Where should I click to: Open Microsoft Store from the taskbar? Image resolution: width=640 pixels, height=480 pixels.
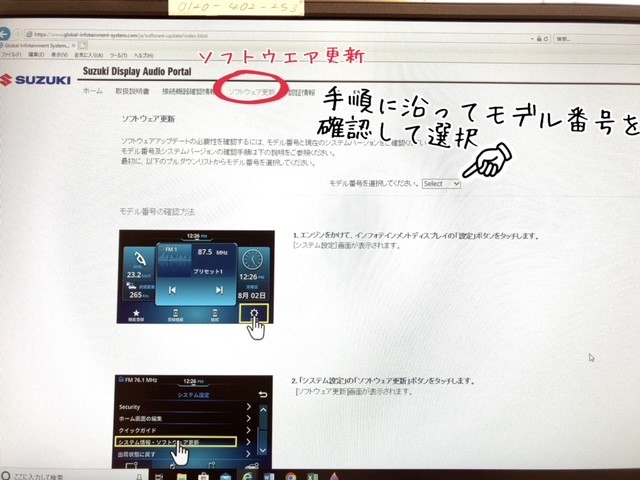click(203, 477)
